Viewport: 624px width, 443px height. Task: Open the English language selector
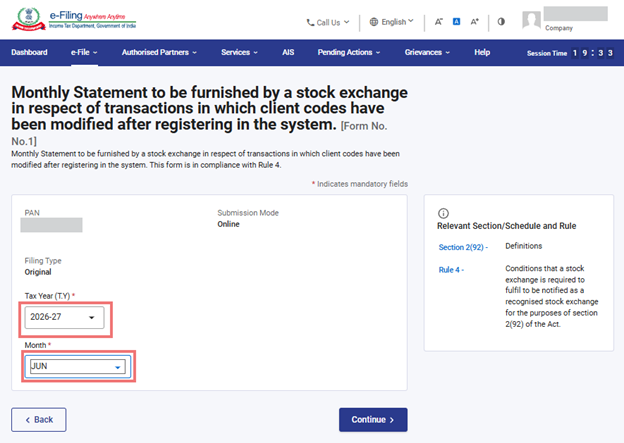(x=391, y=21)
